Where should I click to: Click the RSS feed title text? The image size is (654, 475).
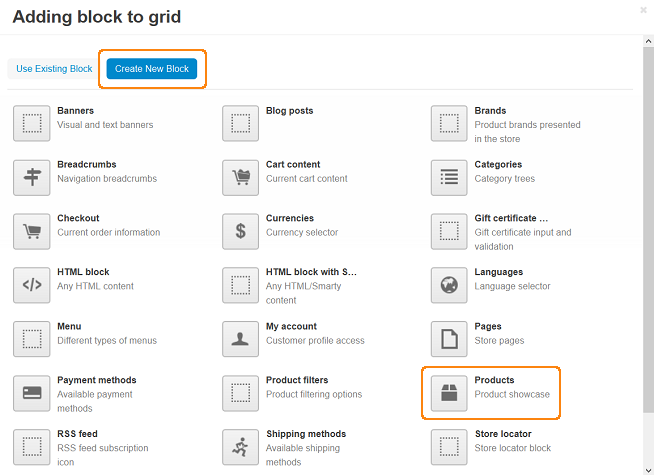tap(77, 434)
